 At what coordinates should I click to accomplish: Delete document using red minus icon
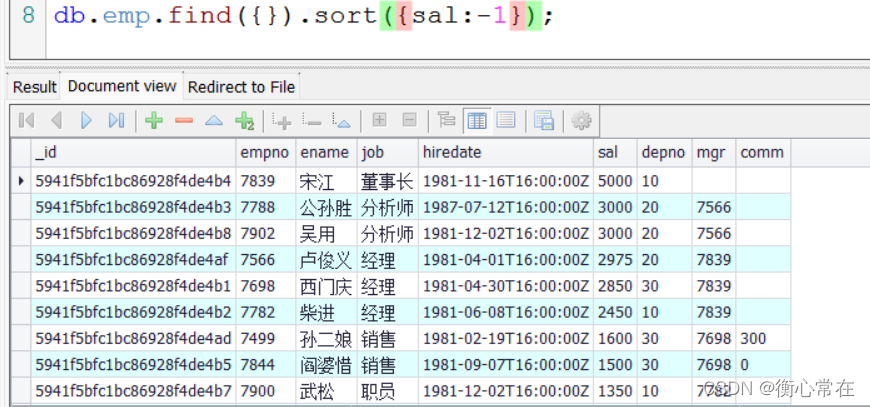click(184, 120)
